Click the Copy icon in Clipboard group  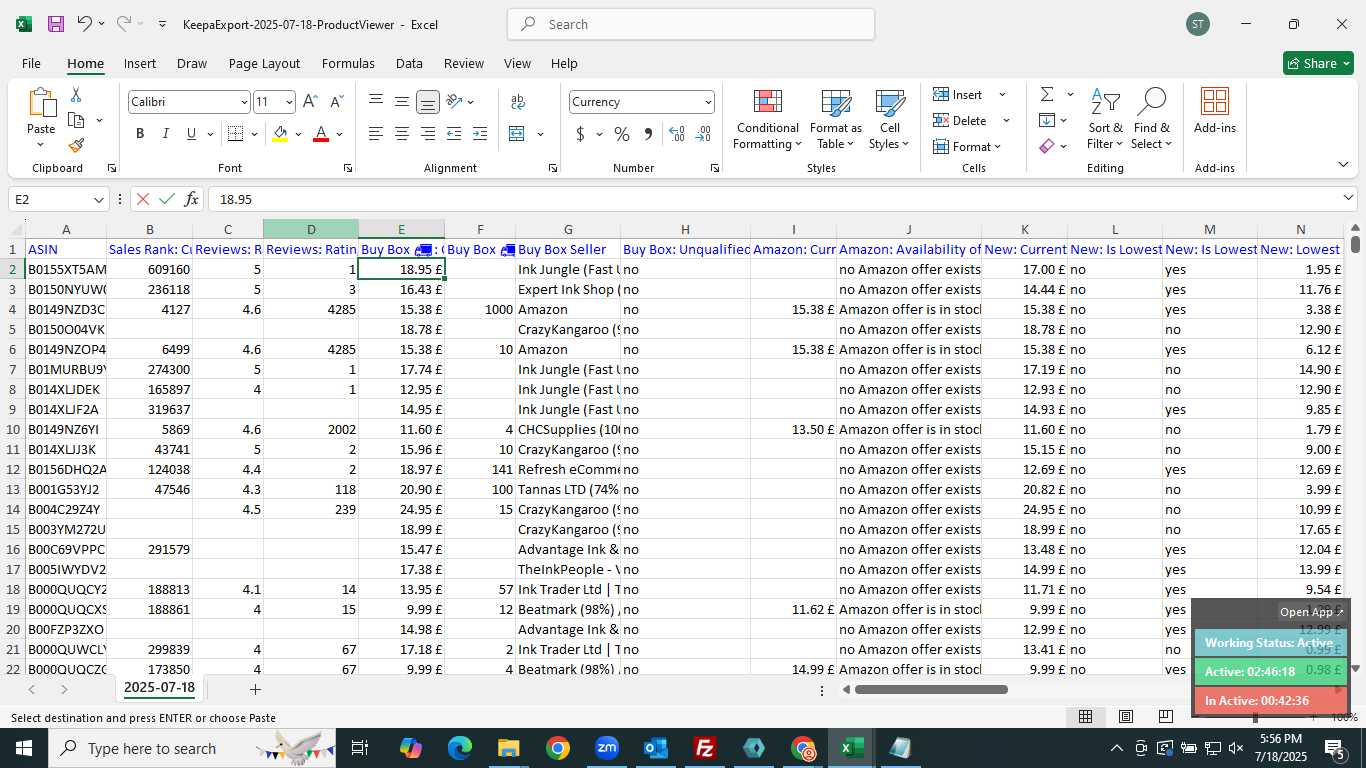[x=76, y=120]
